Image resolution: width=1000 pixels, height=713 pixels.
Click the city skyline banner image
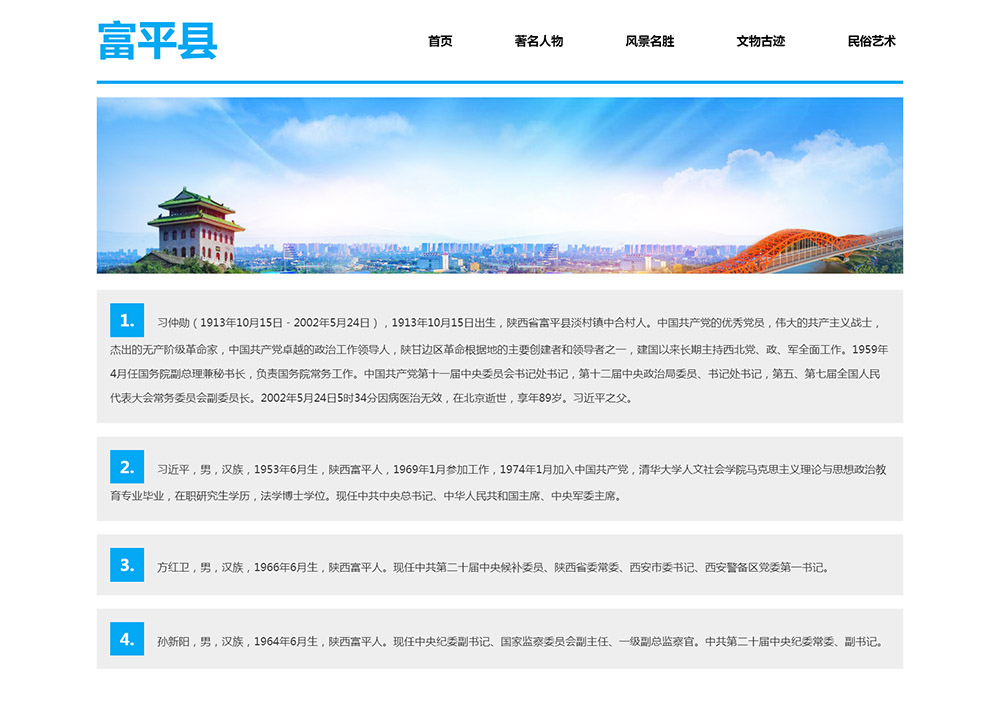coord(499,185)
